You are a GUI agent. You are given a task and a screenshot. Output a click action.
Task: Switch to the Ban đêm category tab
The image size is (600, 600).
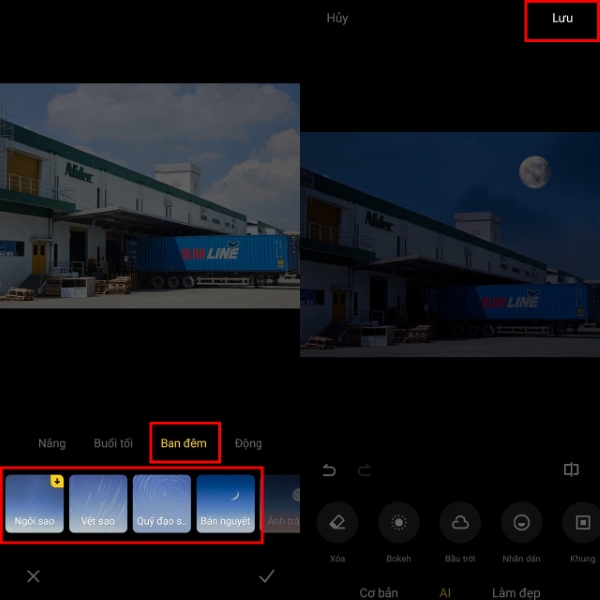click(185, 443)
